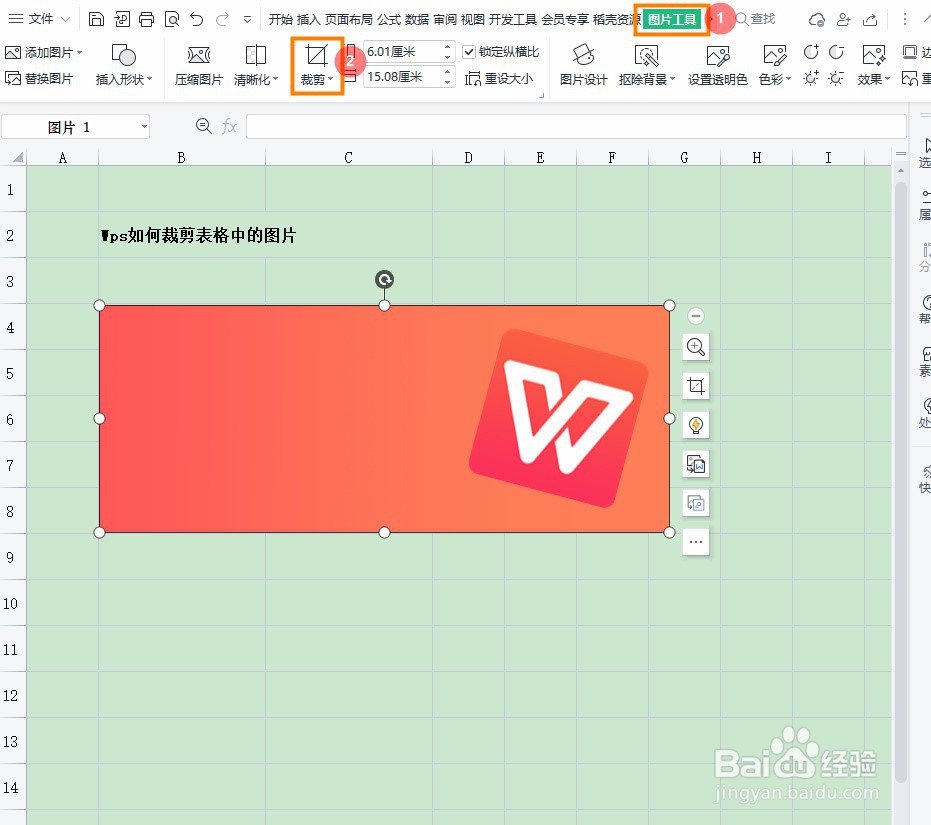Open 图片设计 (Picture Design)
Screen dimensions: 931x825
tap(583, 64)
